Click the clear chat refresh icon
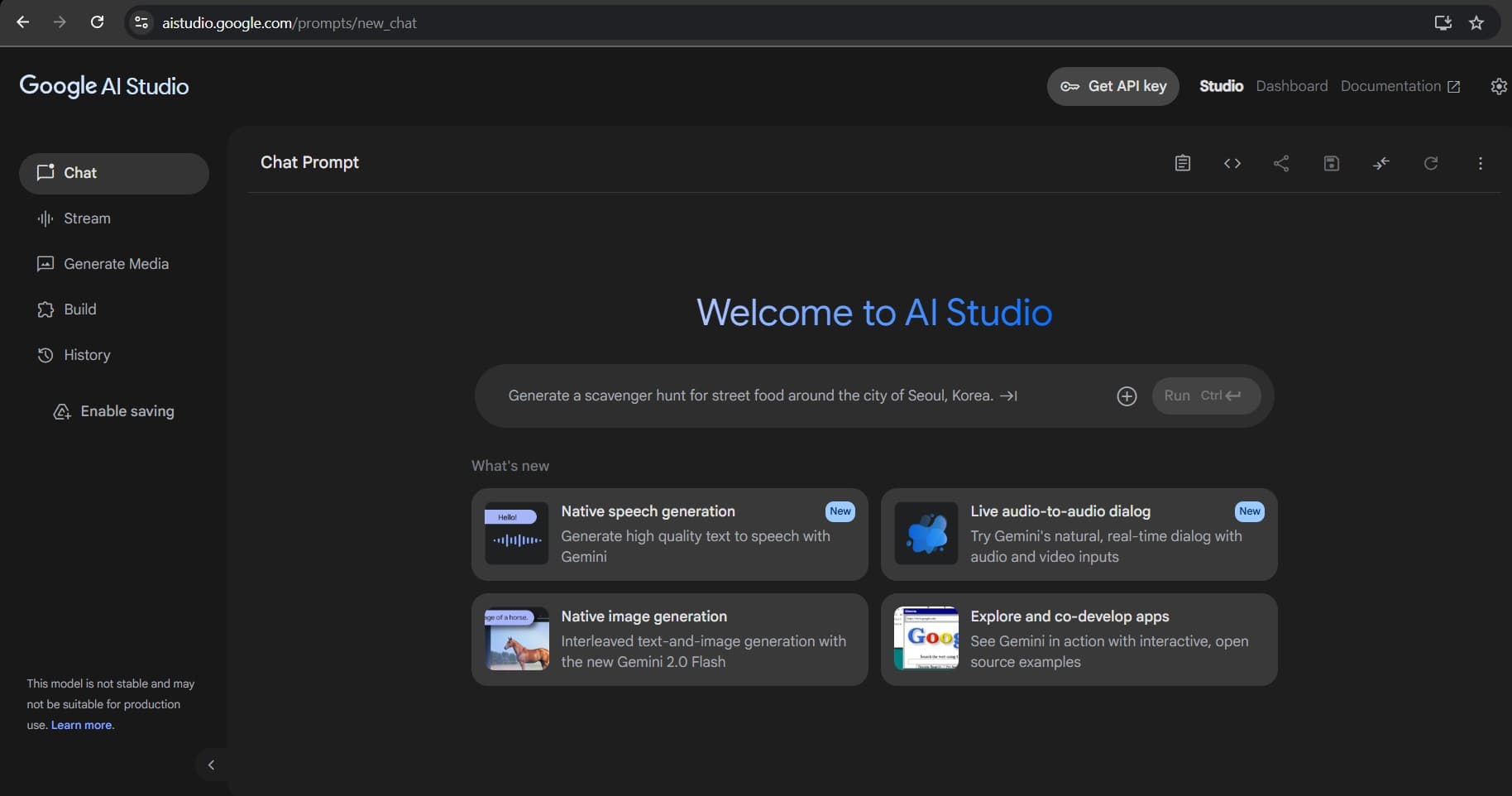This screenshot has height=796, width=1512. pos(1431,163)
